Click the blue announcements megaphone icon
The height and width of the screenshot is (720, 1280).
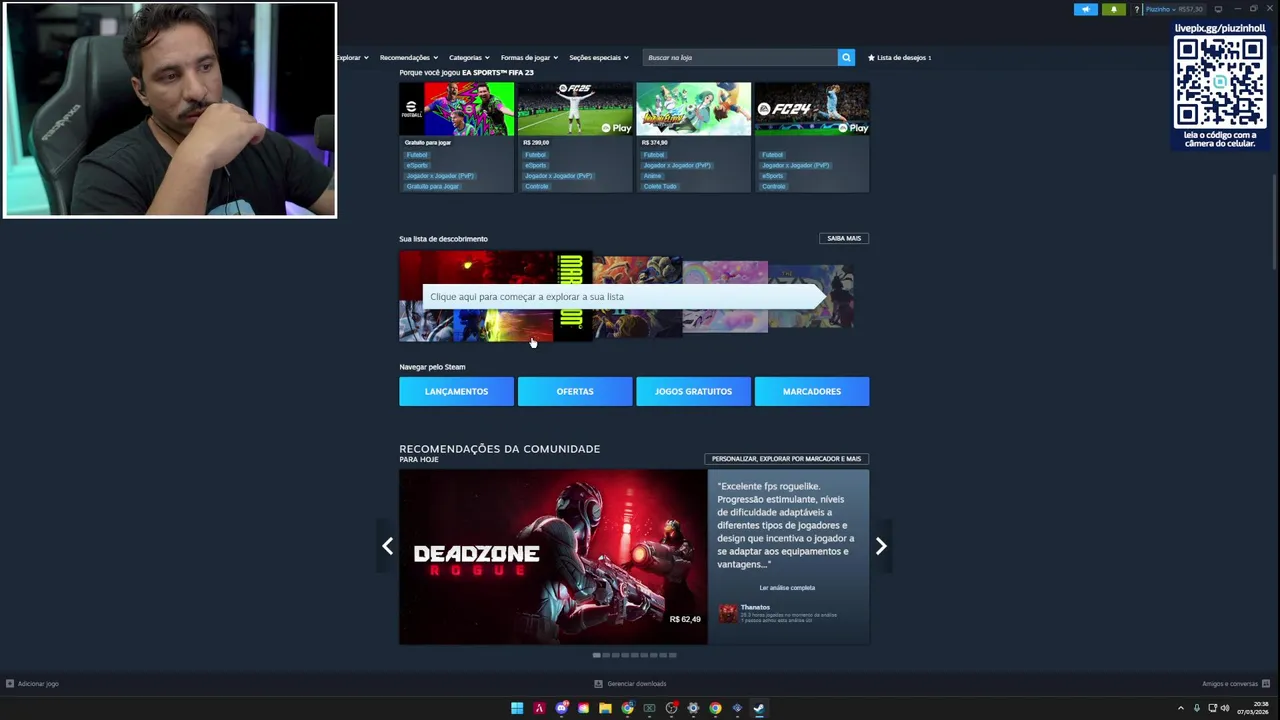point(1086,9)
